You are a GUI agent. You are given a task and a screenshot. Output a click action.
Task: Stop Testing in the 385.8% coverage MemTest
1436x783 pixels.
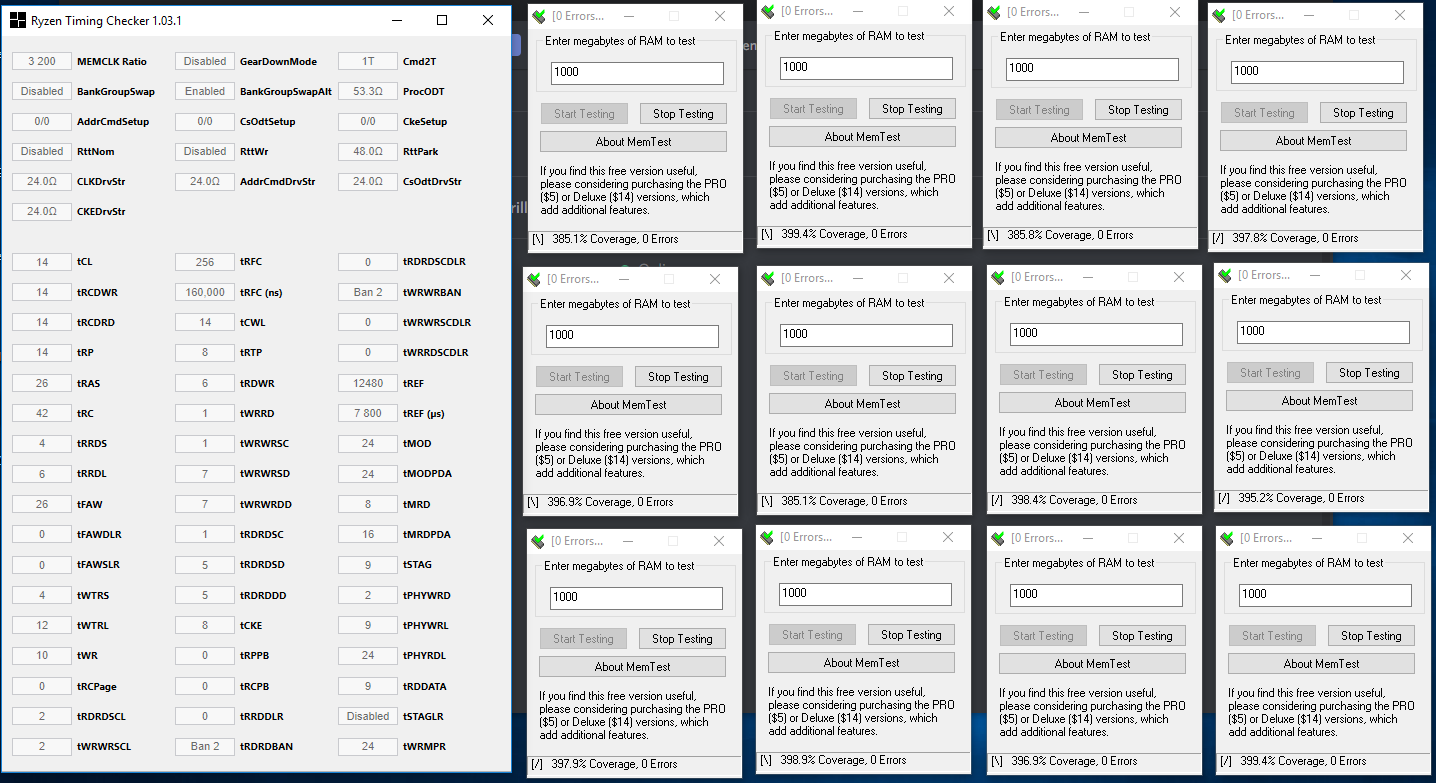pos(1138,110)
